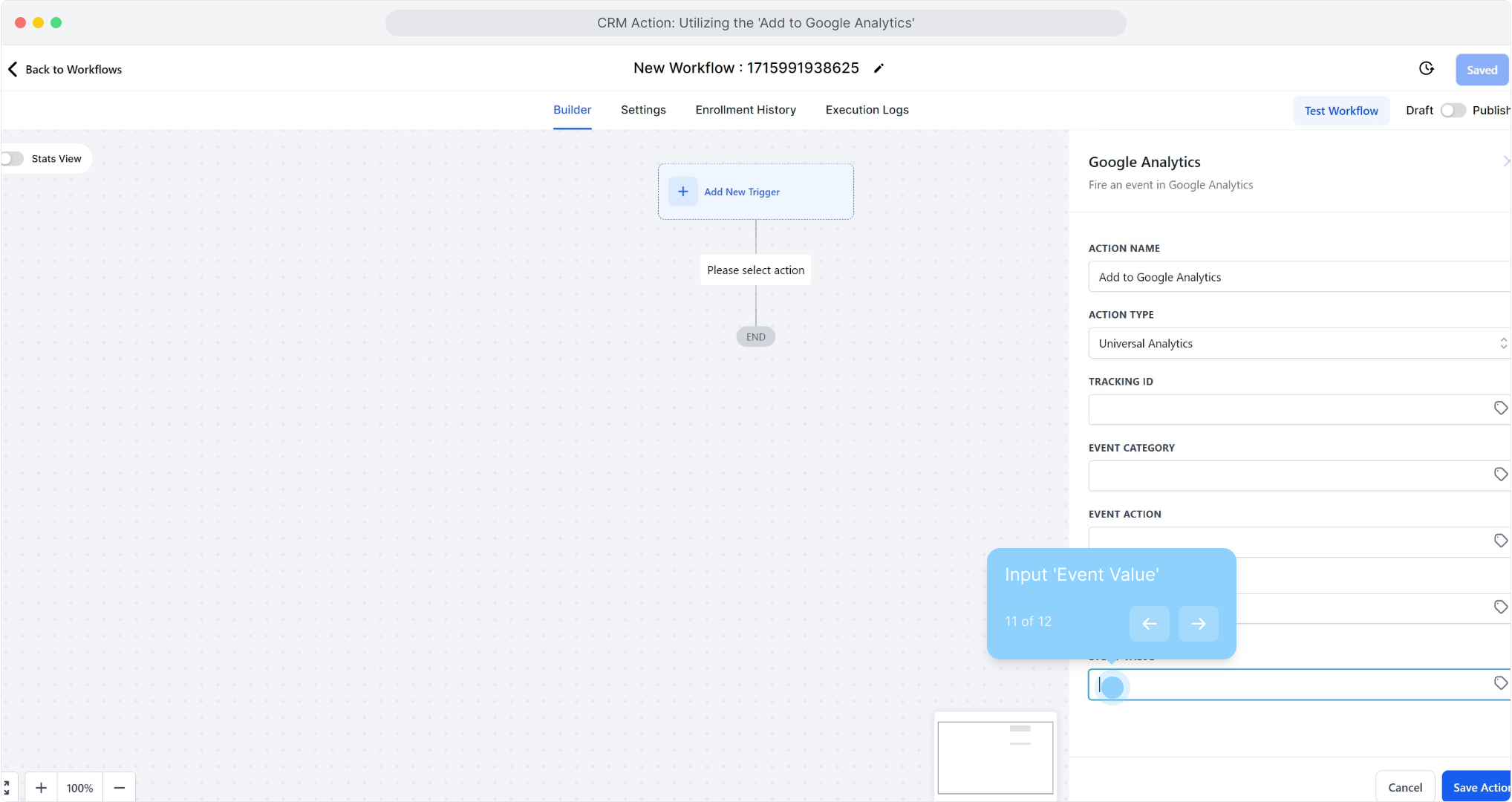Click the Add New Trigger box
Image resolution: width=1512 pixels, height=802 pixels.
[755, 192]
